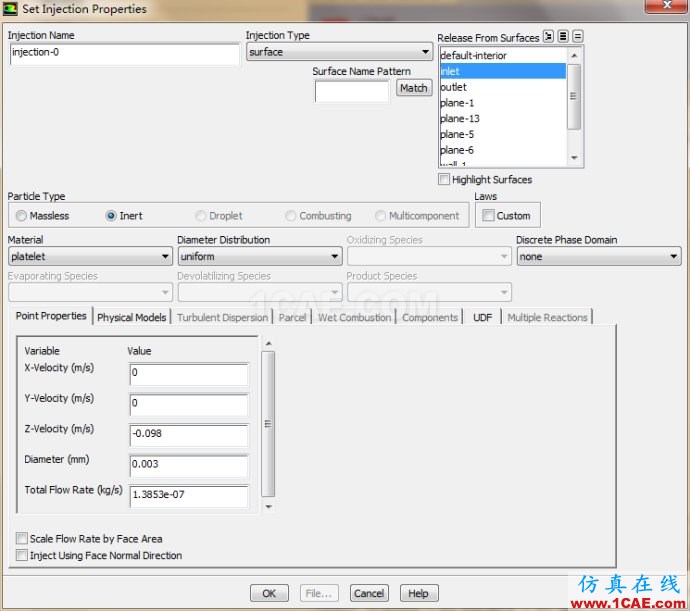Click the Surface Name Pattern field
This screenshot has width=690, height=611.
(352, 92)
